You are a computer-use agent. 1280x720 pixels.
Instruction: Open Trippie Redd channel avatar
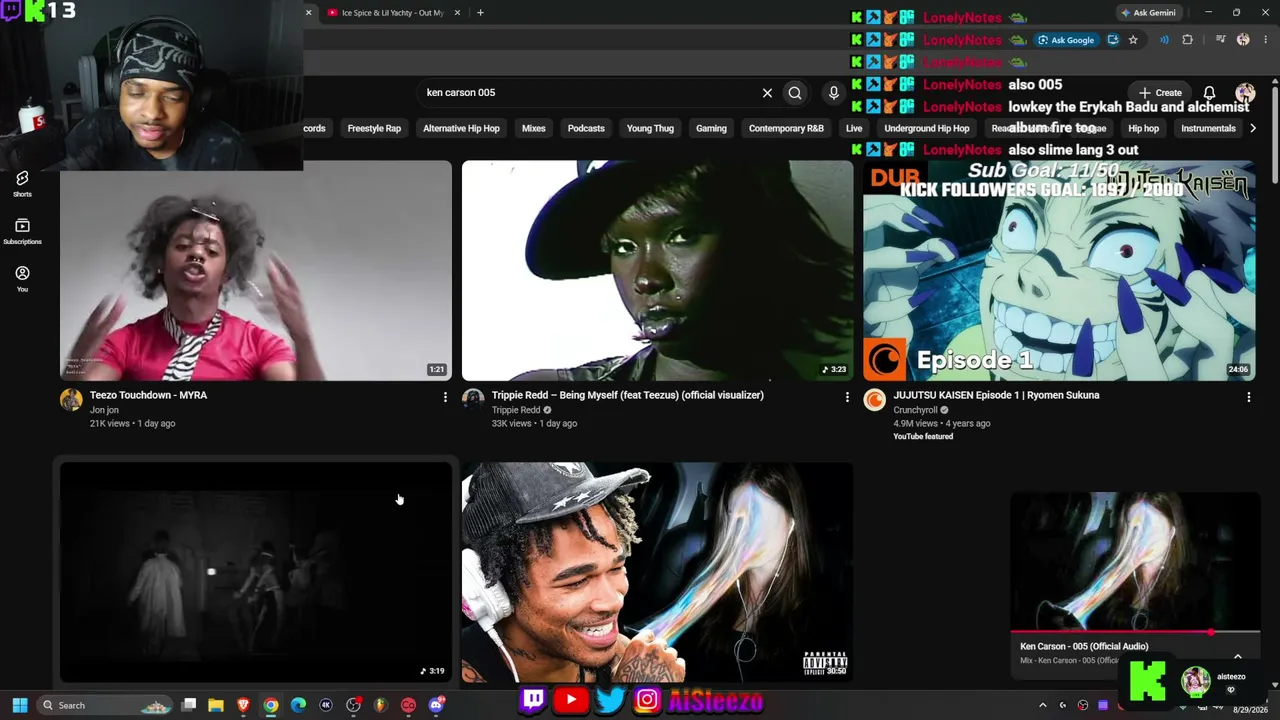pos(473,400)
